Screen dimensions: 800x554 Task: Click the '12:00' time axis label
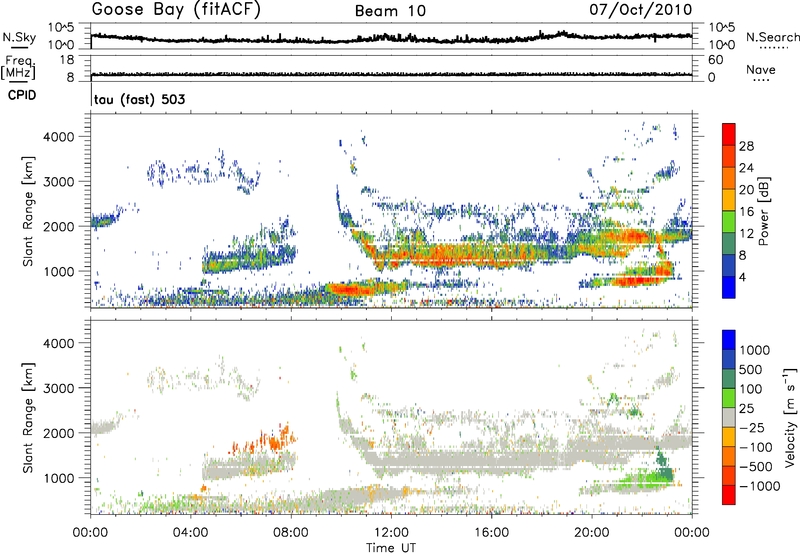click(391, 533)
